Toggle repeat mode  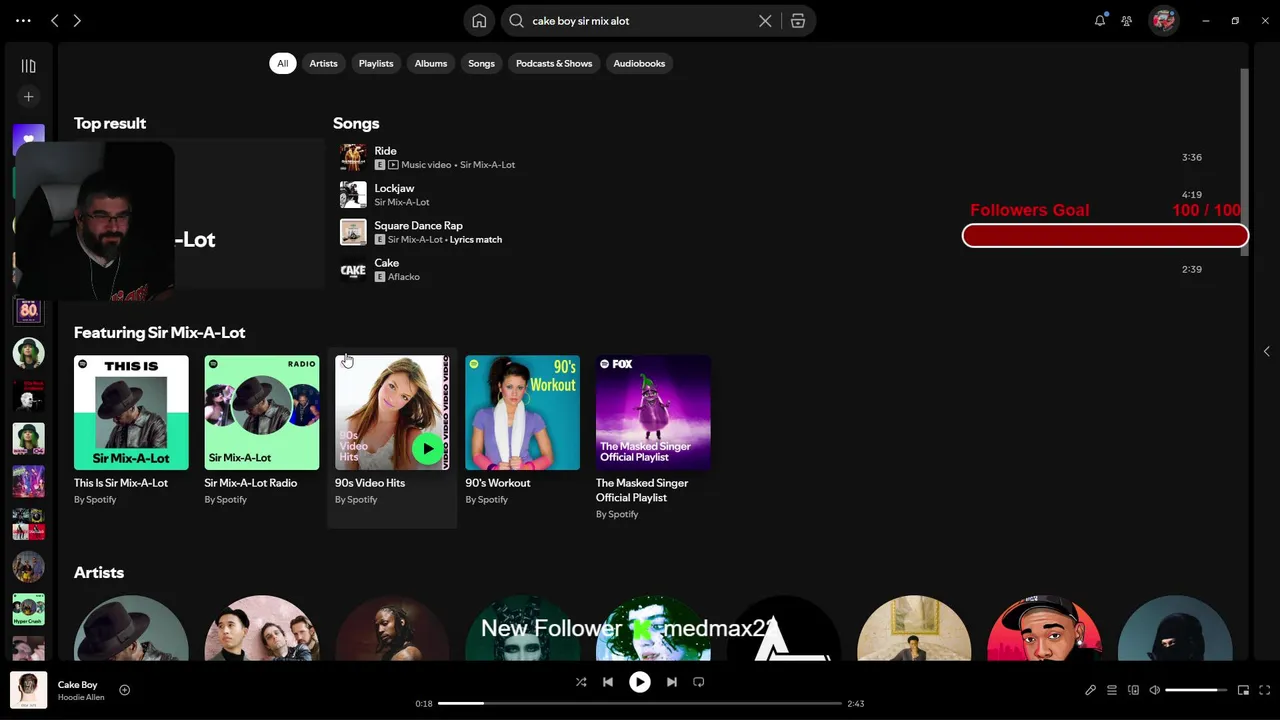click(699, 682)
